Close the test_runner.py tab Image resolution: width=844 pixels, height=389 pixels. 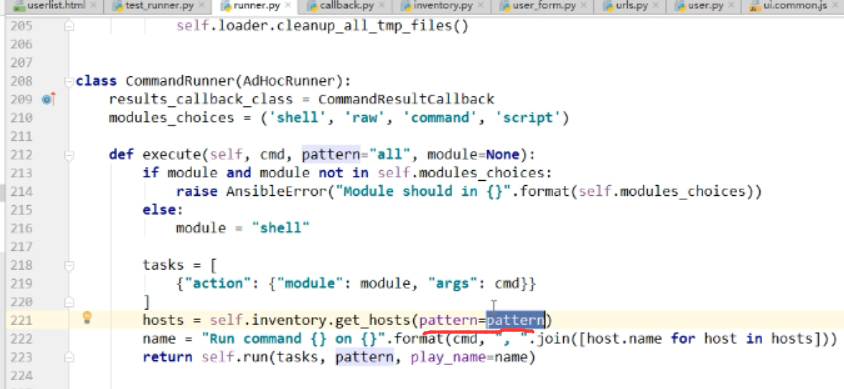point(202,6)
